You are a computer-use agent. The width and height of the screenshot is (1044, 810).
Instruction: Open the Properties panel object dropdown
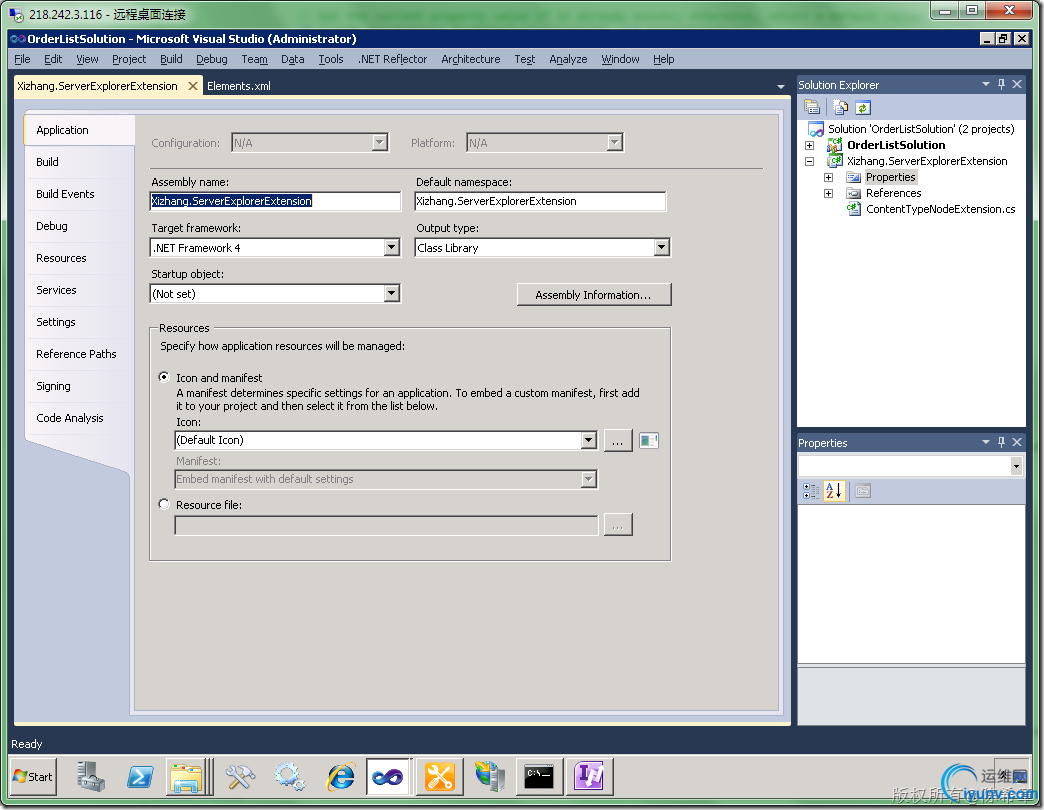(x=1016, y=466)
